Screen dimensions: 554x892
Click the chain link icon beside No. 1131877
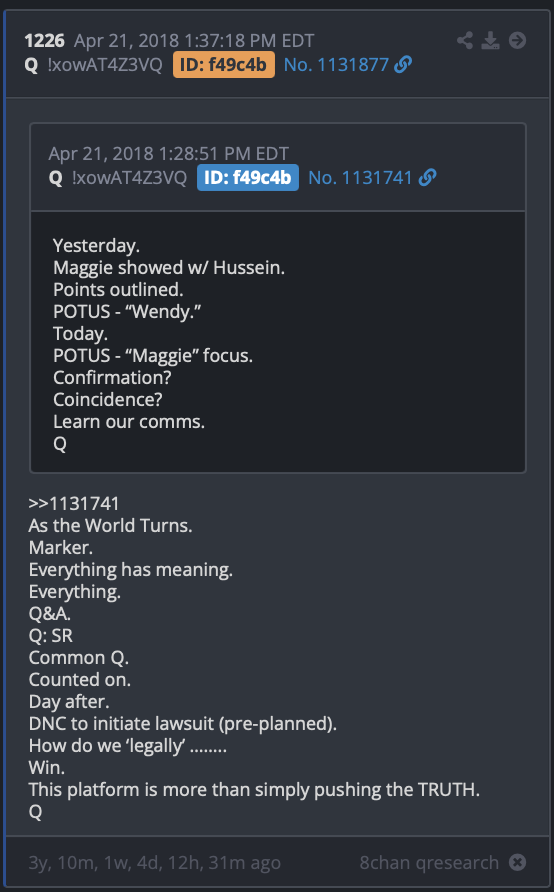coord(403,65)
